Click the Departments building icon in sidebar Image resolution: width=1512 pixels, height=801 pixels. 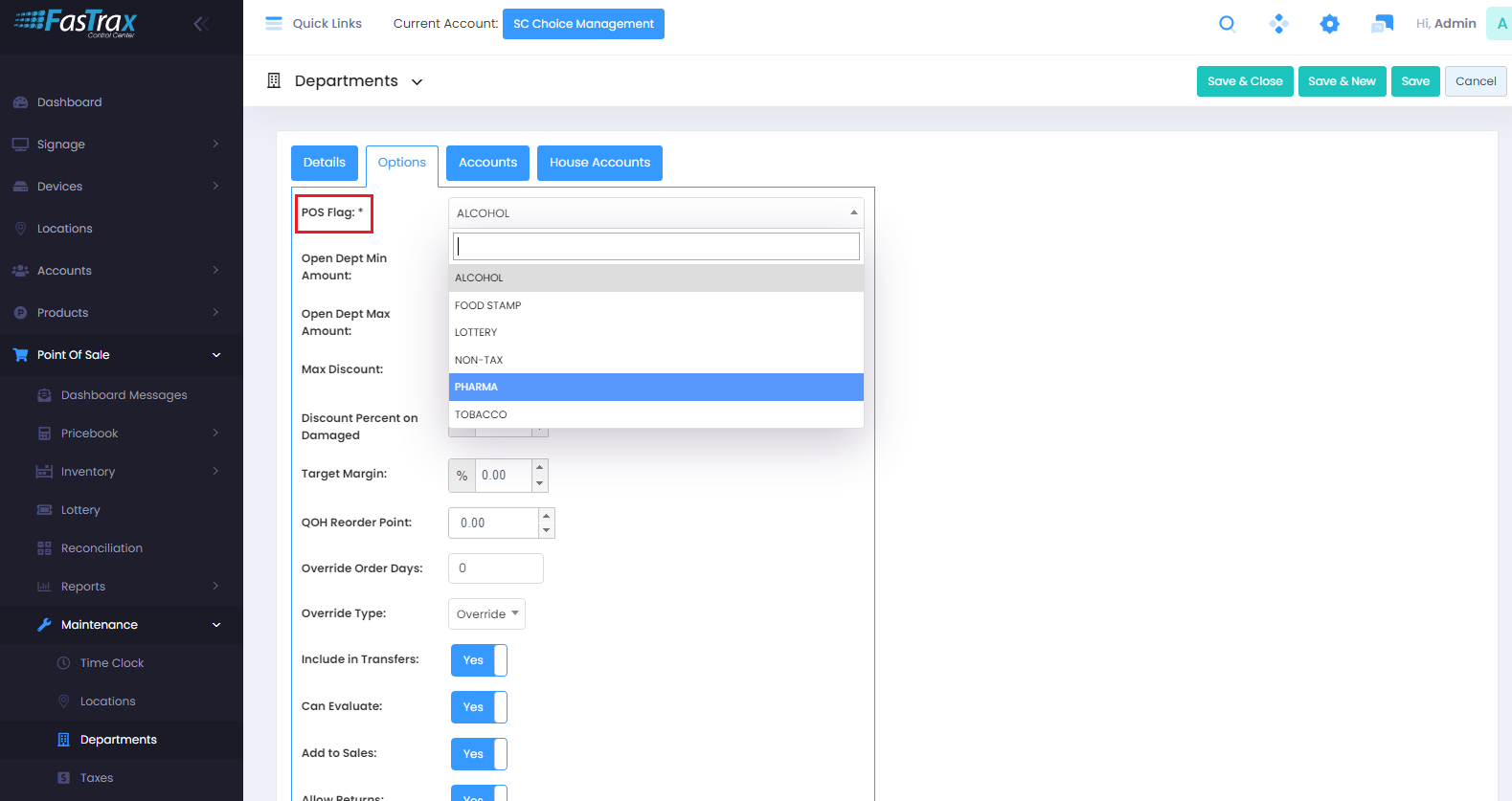coord(64,740)
